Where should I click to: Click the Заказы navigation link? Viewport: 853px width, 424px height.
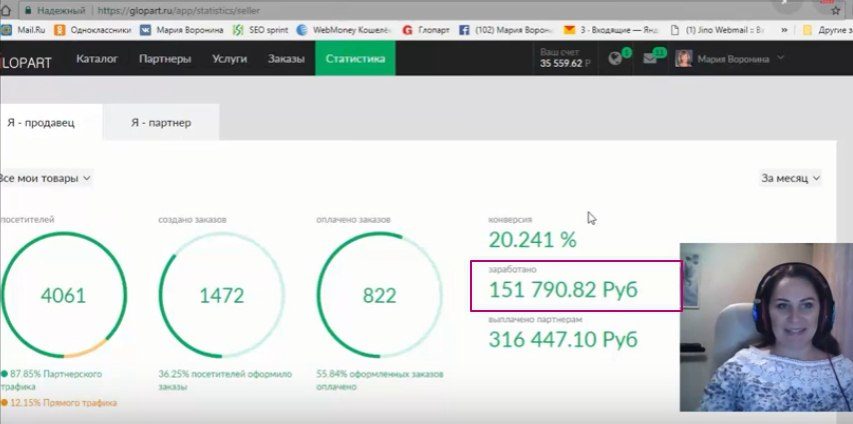[x=286, y=59]
